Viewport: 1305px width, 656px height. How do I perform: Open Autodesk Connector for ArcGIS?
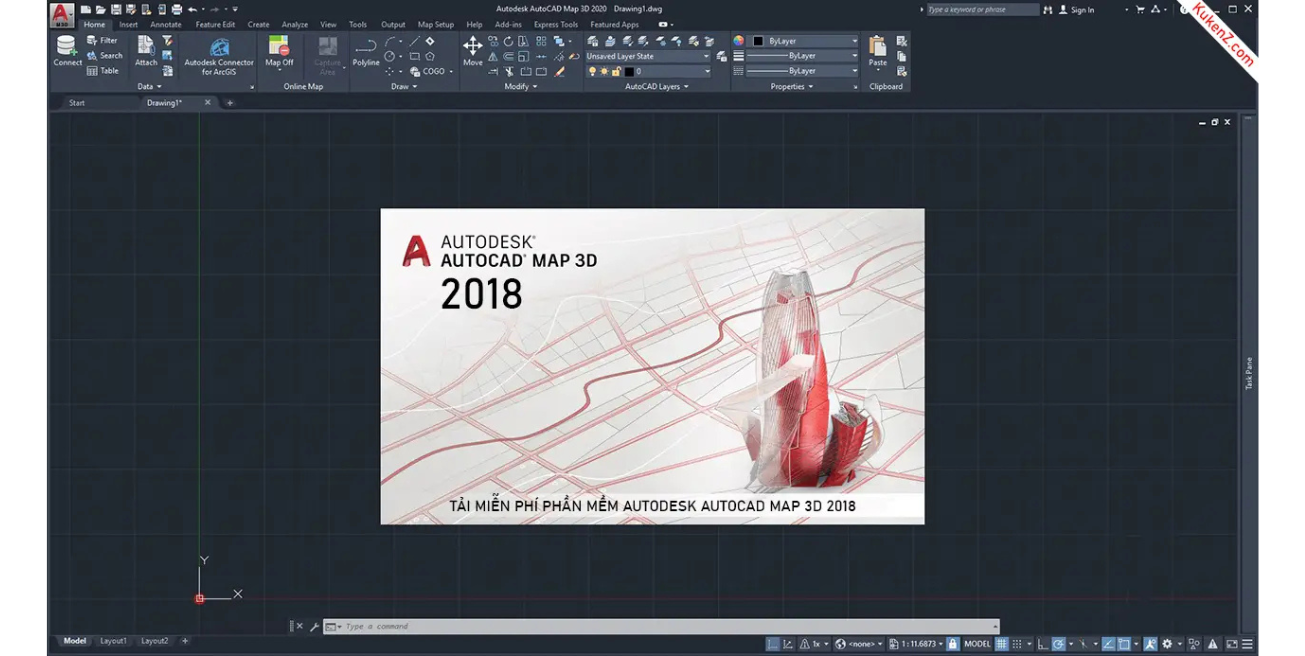(x=220, y=55)
